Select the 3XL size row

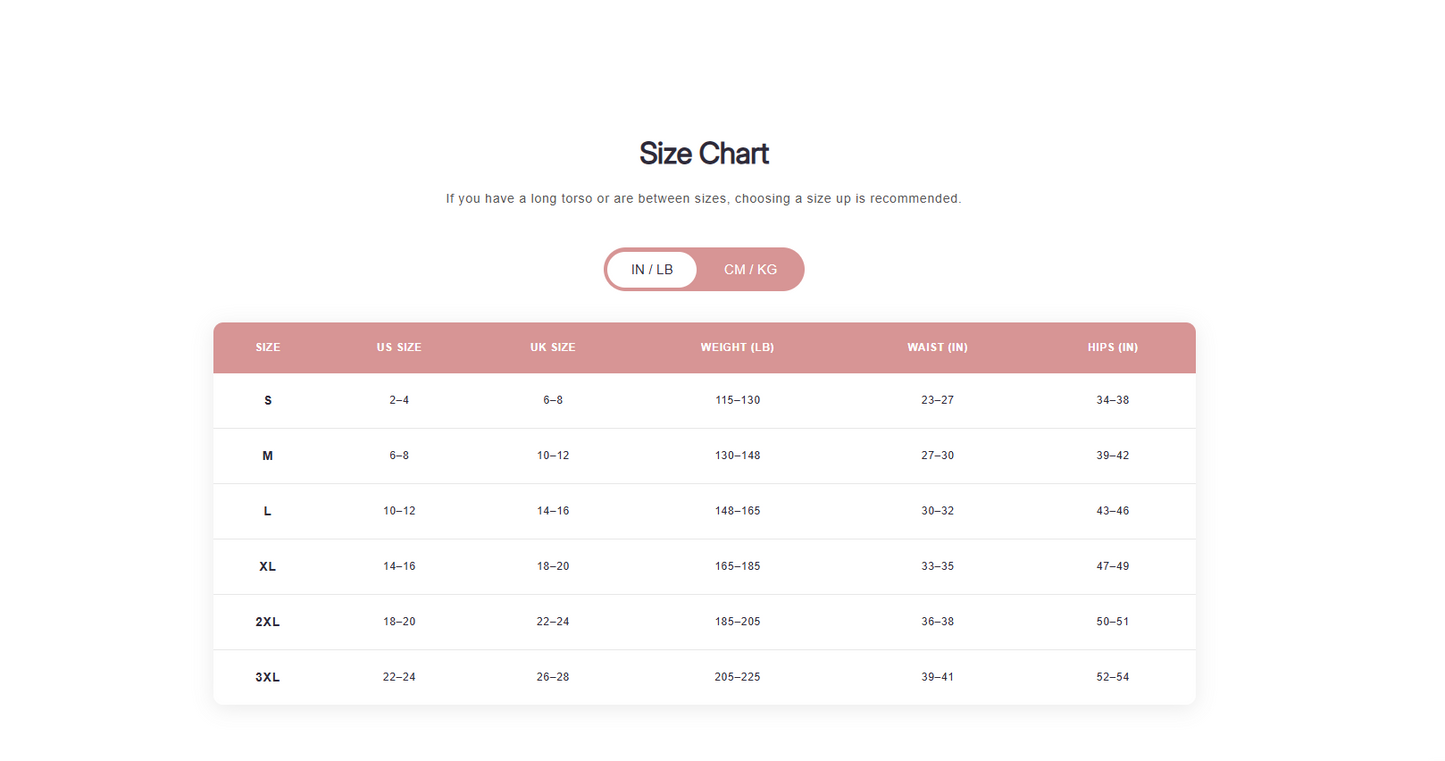267,677
